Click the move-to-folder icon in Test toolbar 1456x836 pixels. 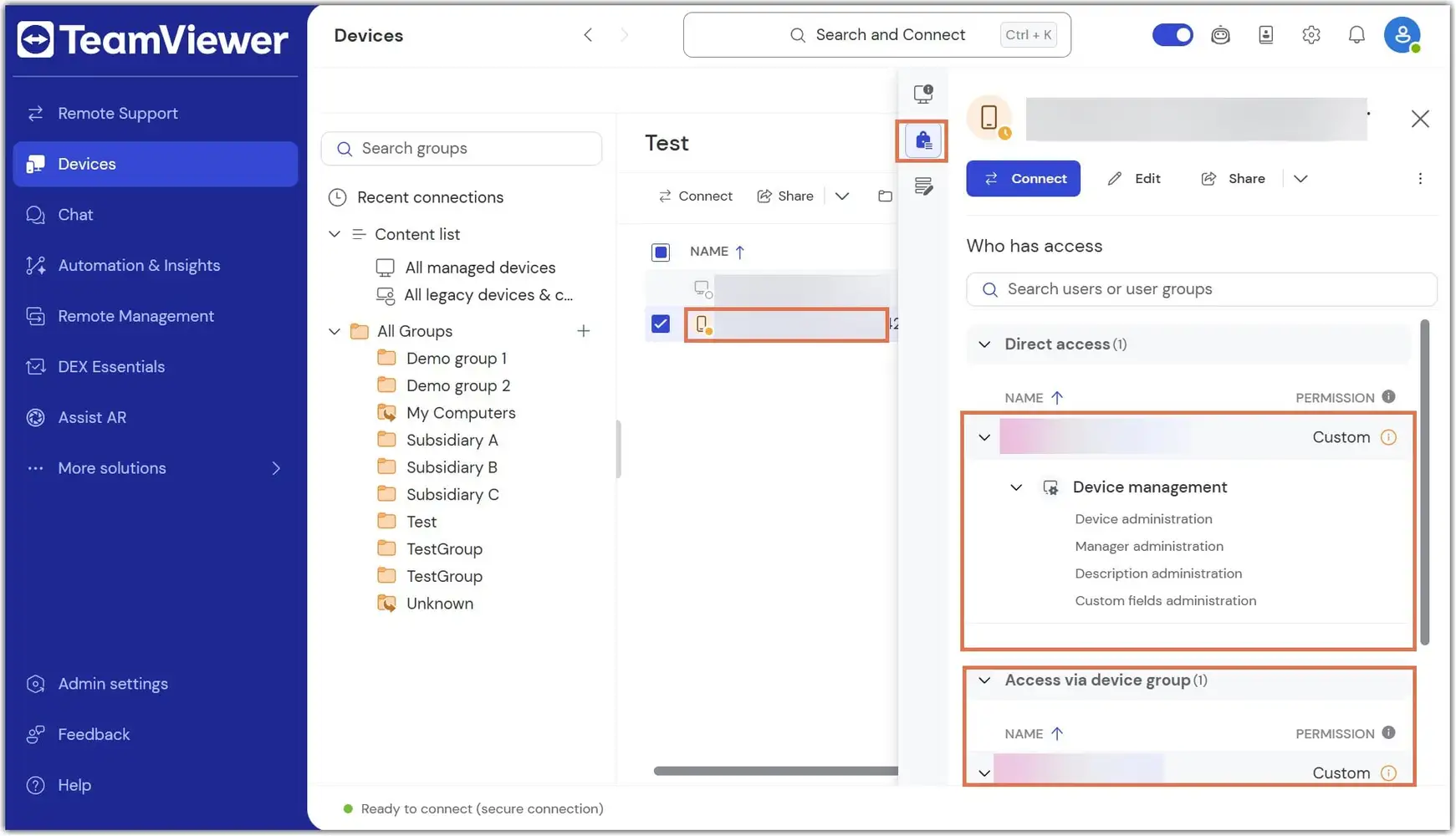885,196
